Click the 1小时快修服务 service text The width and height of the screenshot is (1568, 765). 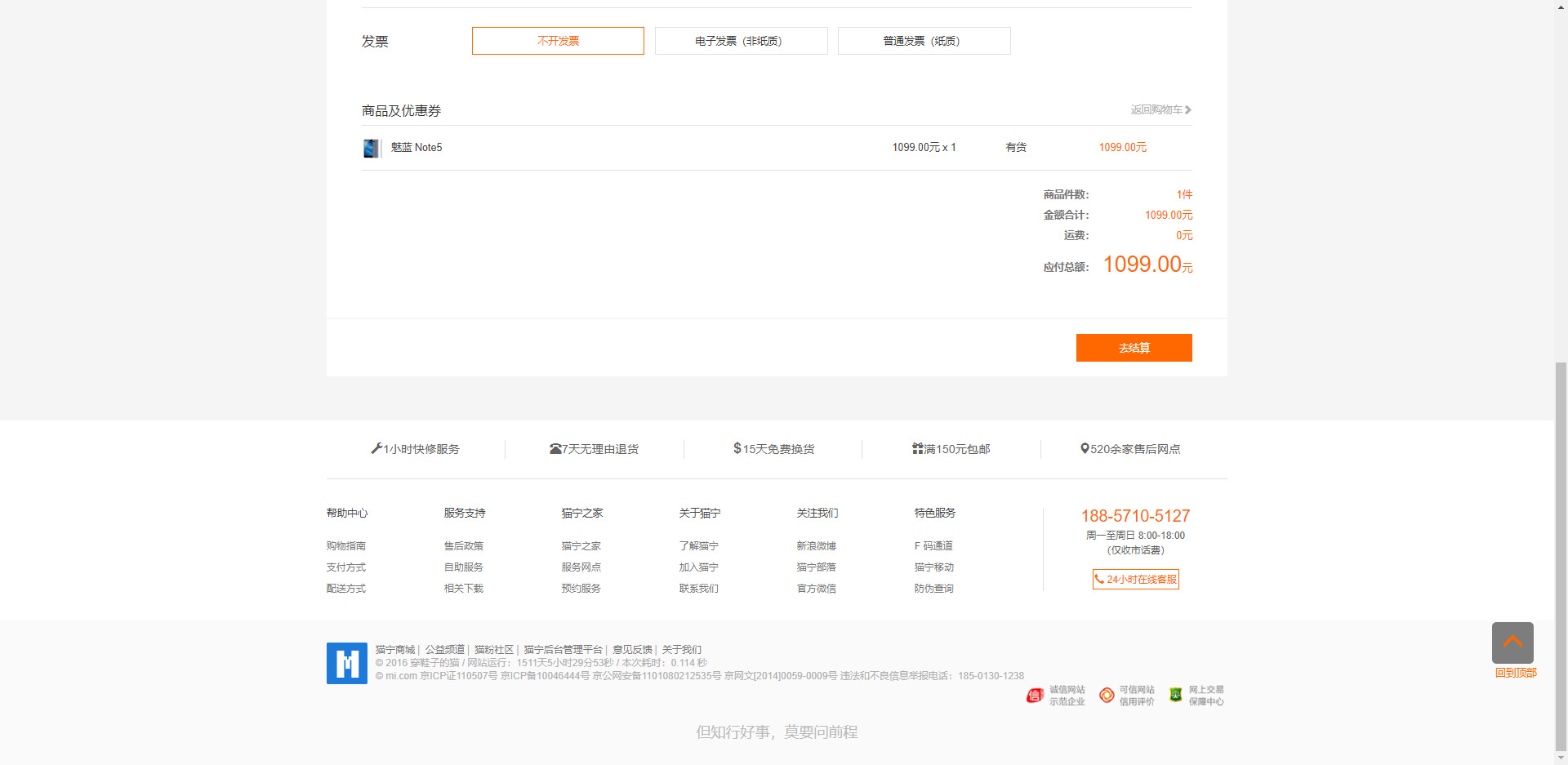(x=421, y=449)
